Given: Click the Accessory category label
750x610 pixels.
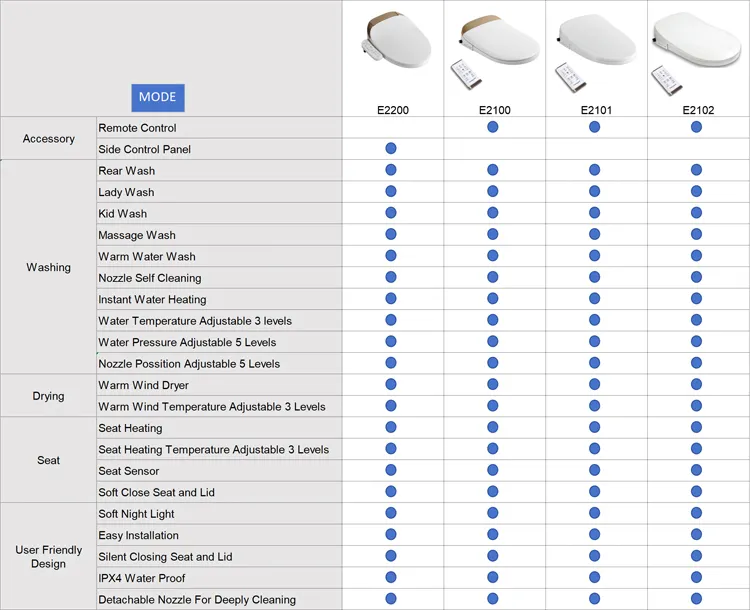Looking at the screenshot, I should (48, 138).
